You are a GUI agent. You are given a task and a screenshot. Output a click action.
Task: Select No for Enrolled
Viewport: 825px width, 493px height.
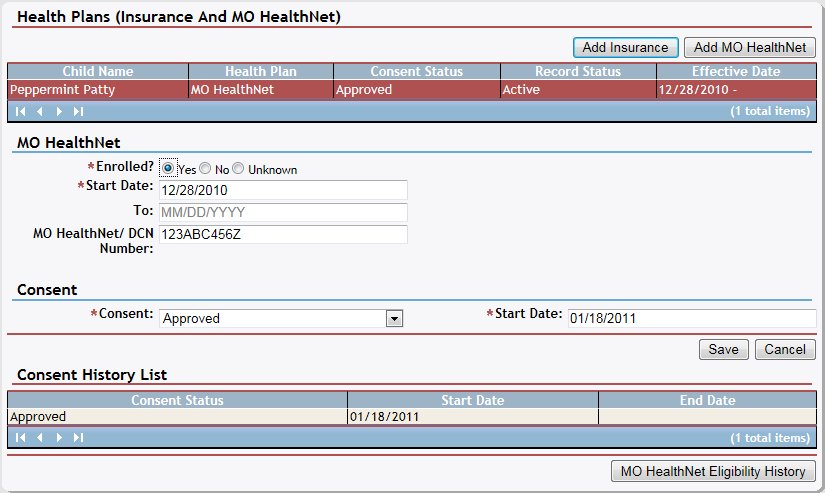pos(205,169)
